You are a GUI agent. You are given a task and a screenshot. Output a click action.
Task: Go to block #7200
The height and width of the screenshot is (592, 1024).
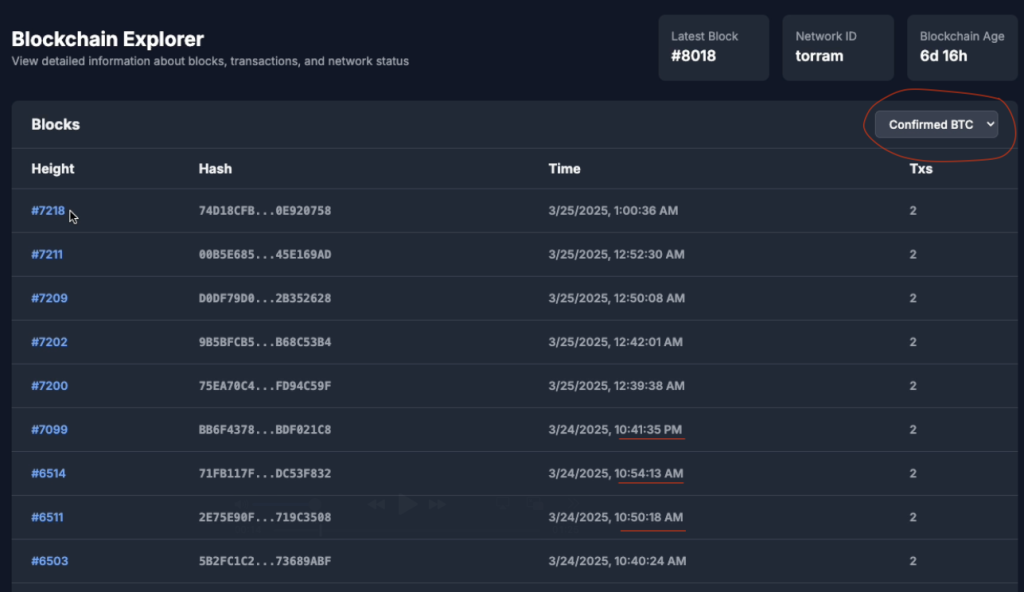click(49, 386)
